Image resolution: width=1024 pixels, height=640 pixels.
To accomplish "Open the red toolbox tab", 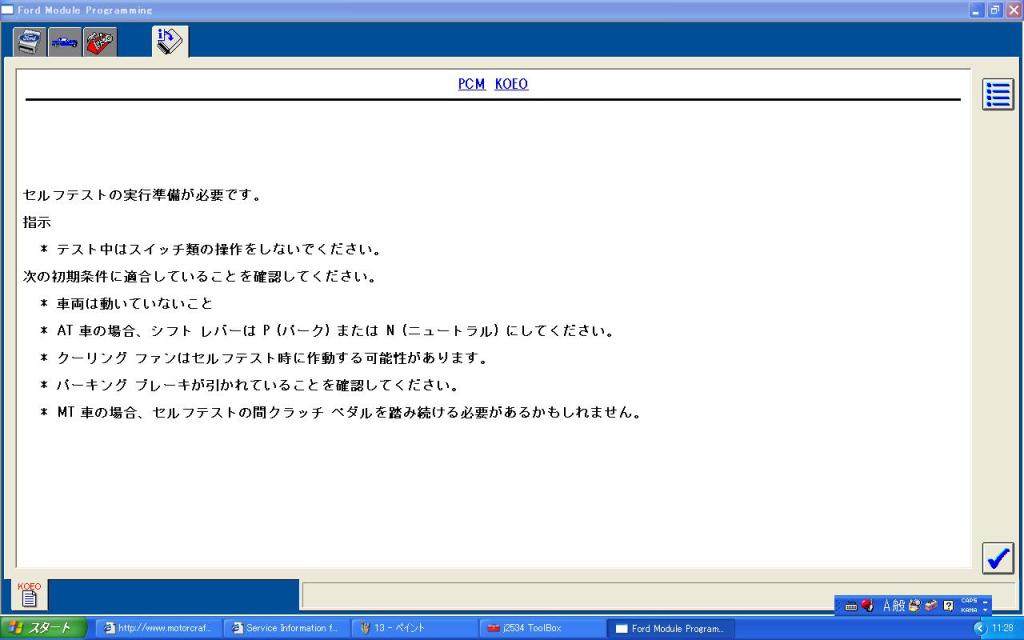I will click(x=100, y=42).
